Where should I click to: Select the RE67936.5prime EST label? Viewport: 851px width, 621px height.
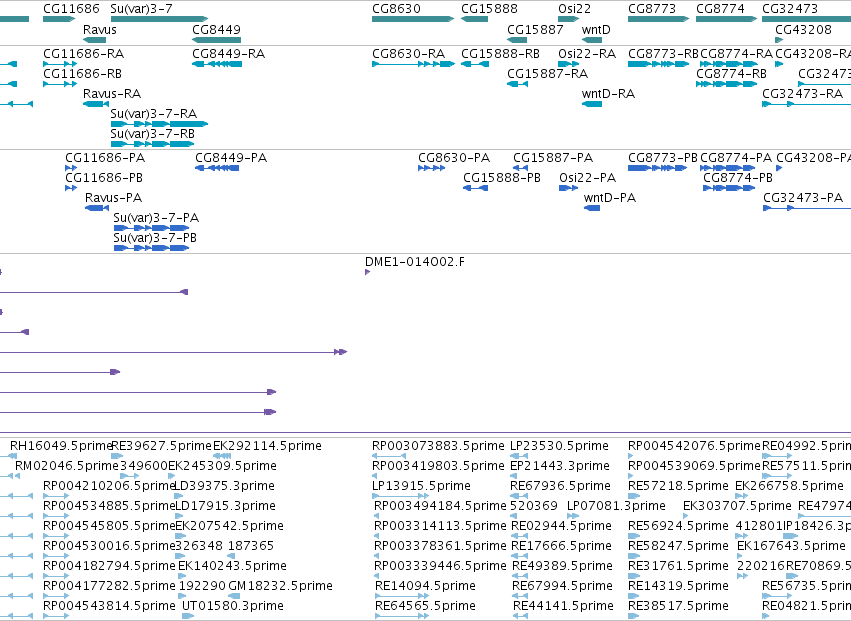pos(561,486)
